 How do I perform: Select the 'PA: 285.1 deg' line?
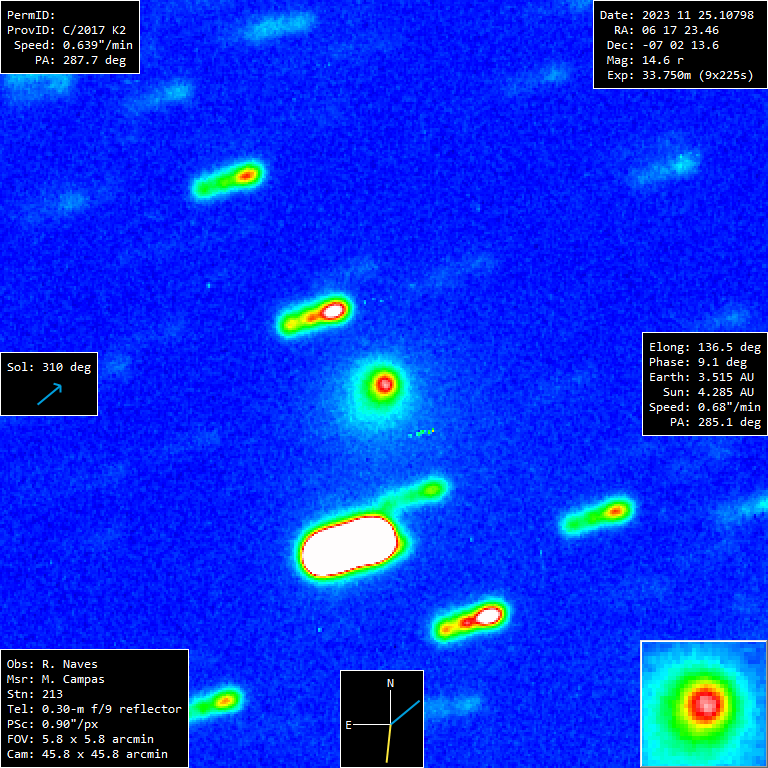715,422
